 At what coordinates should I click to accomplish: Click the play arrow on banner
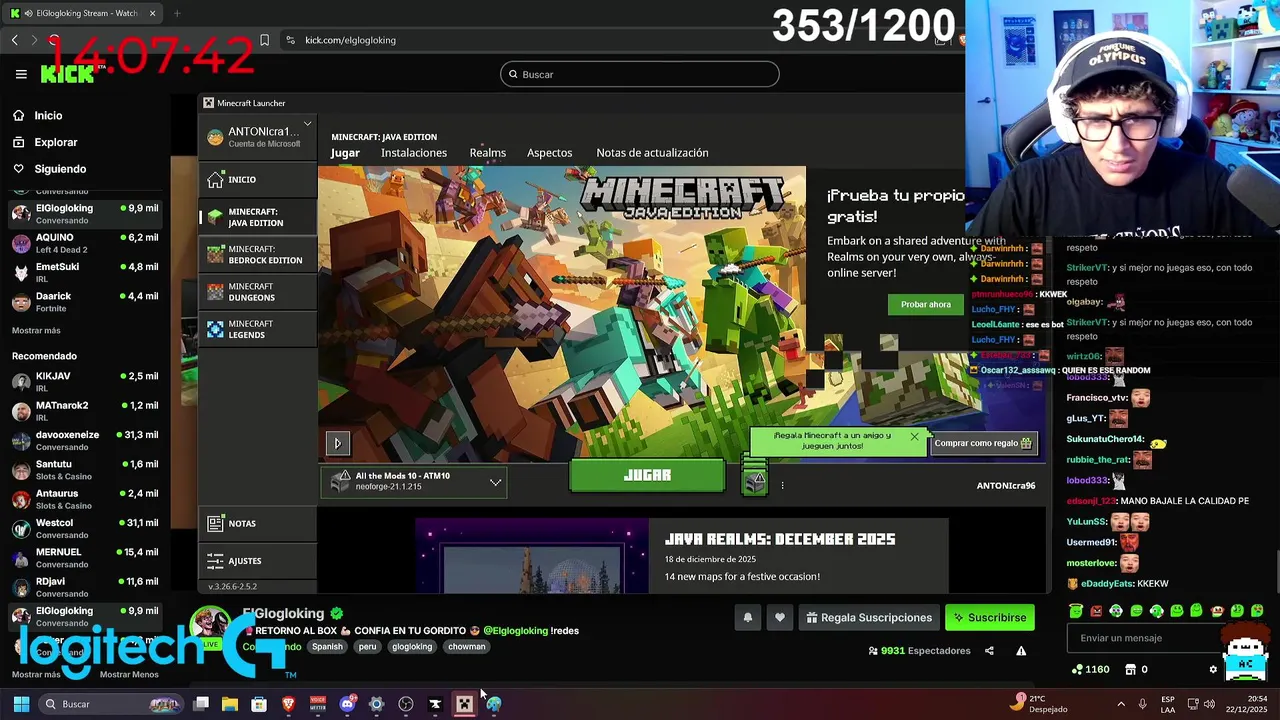[337, 443]
